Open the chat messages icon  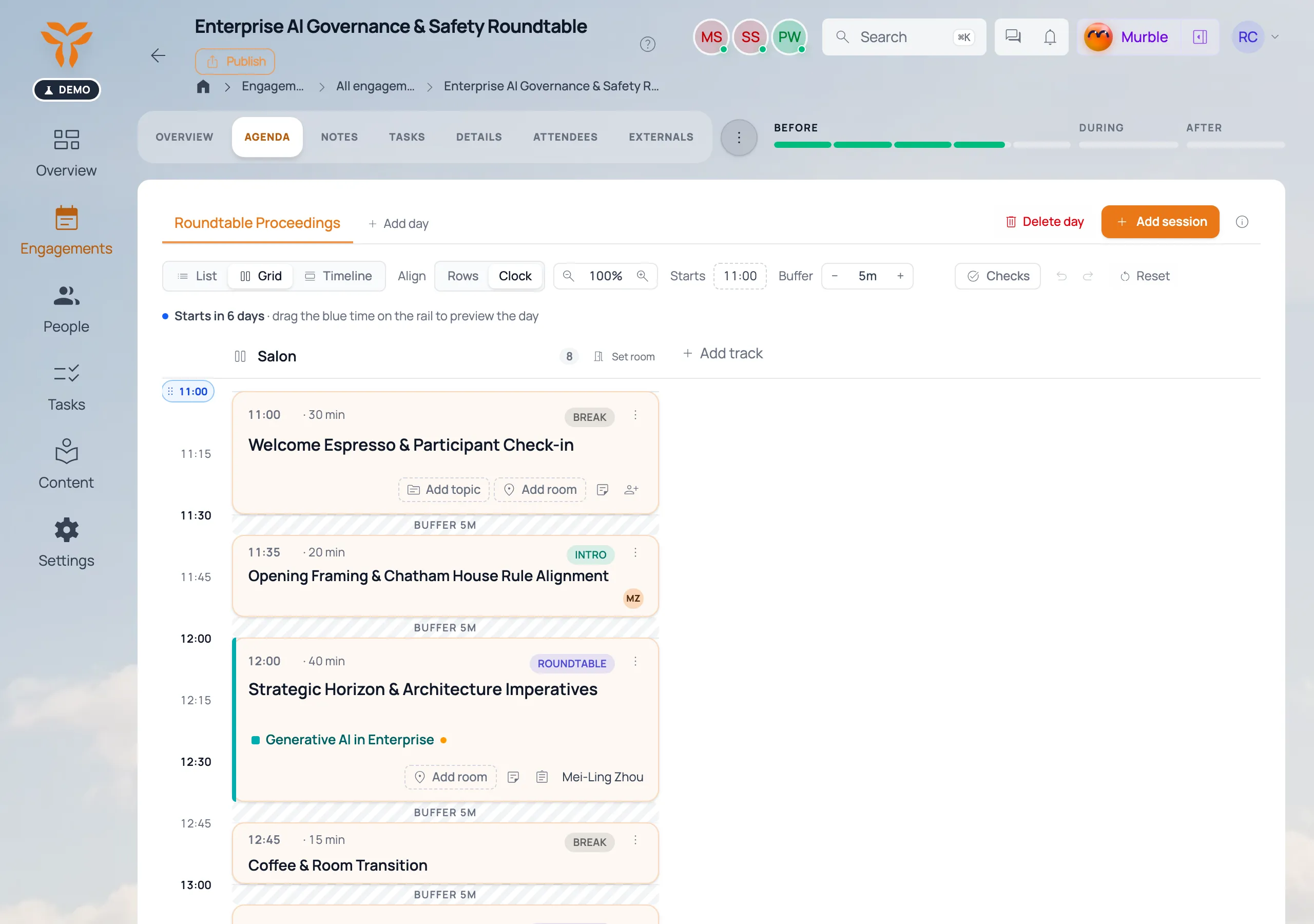(x=1013, y=36)
